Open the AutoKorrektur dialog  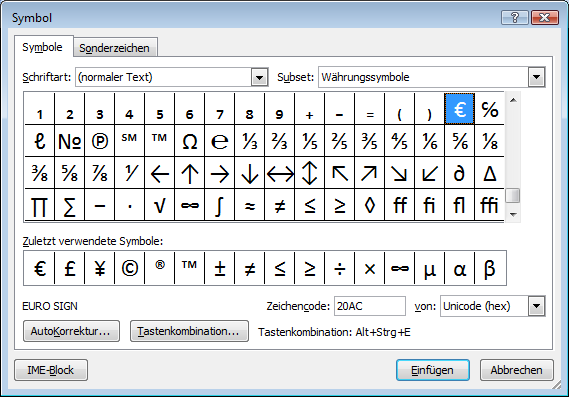pyautogui.click(x=71, y=331)
